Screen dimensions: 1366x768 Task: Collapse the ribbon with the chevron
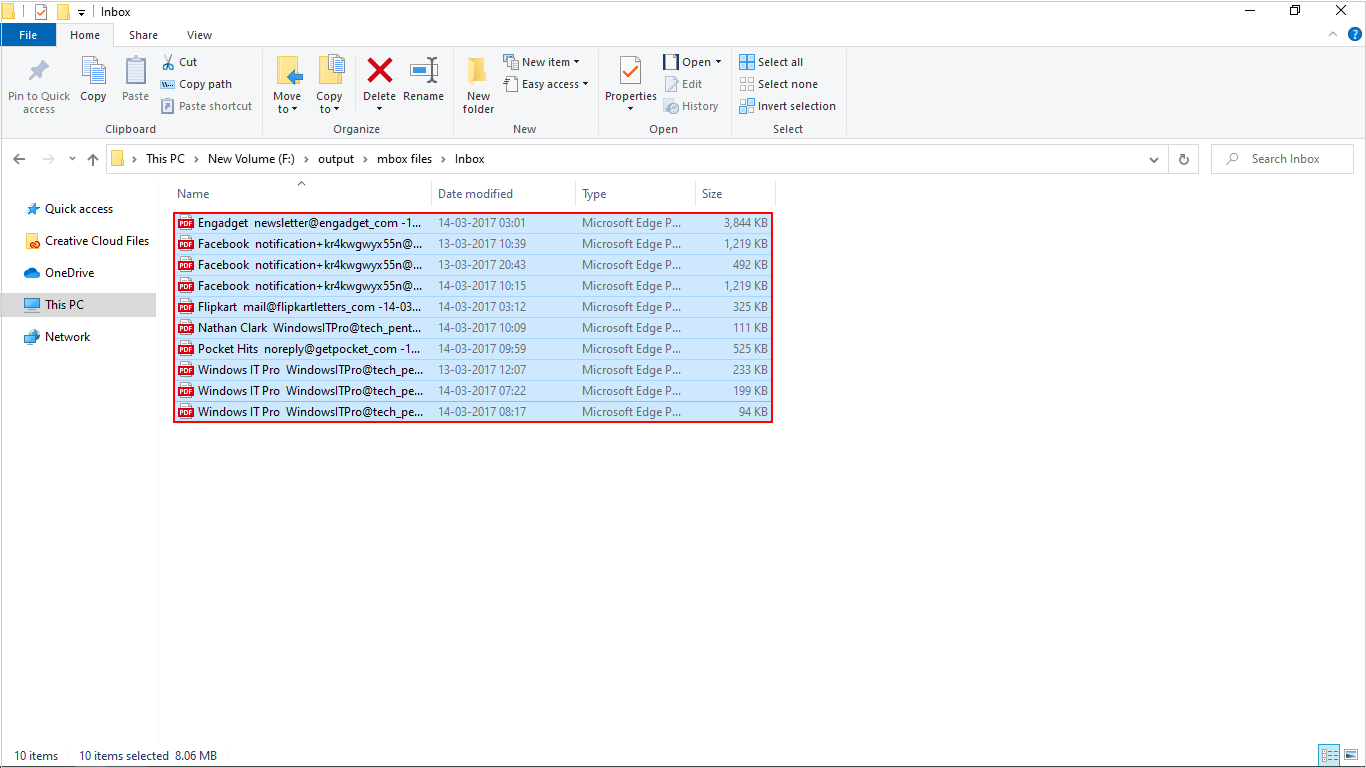coord(1334,34)
